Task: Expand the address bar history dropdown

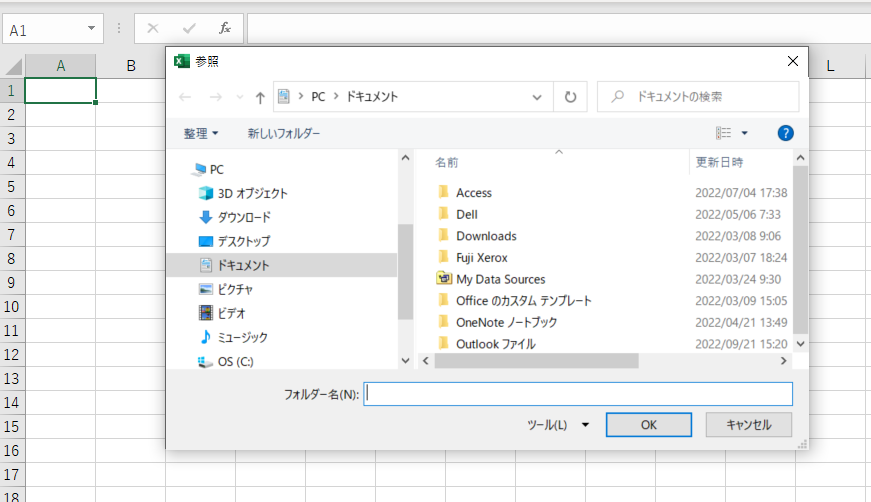Action: (537, 97)
